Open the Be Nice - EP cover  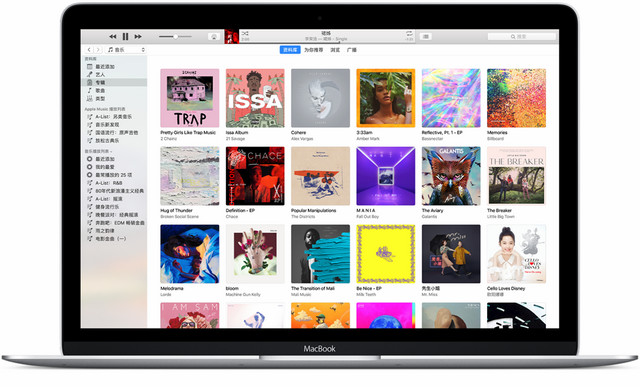tap(386, 254)
